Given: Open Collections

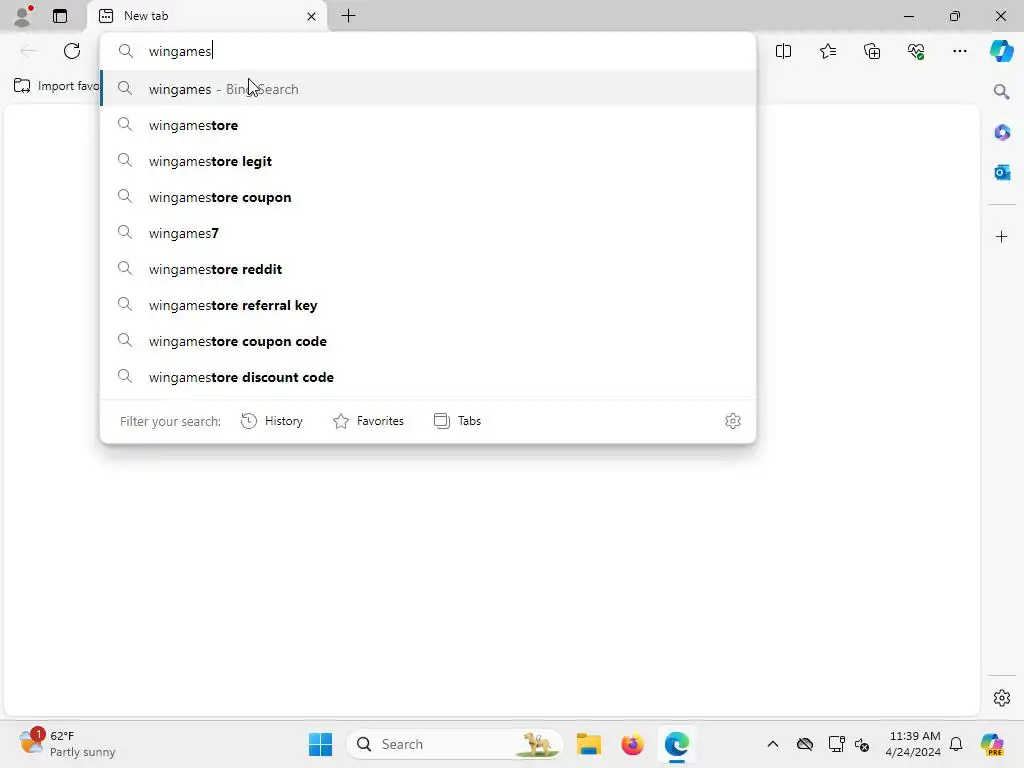Looking at the screenshot, I should (x=872, y=51).
